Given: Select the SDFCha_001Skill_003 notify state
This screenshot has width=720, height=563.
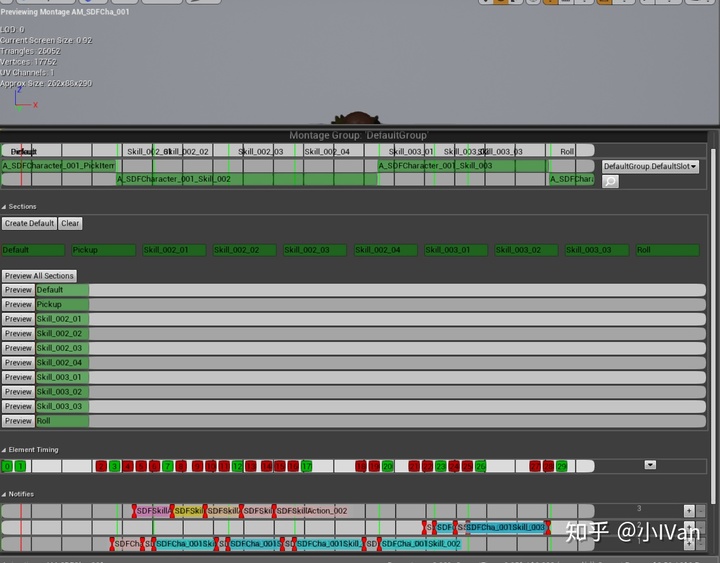Looking at the screenshot, I should pos(505,527).
